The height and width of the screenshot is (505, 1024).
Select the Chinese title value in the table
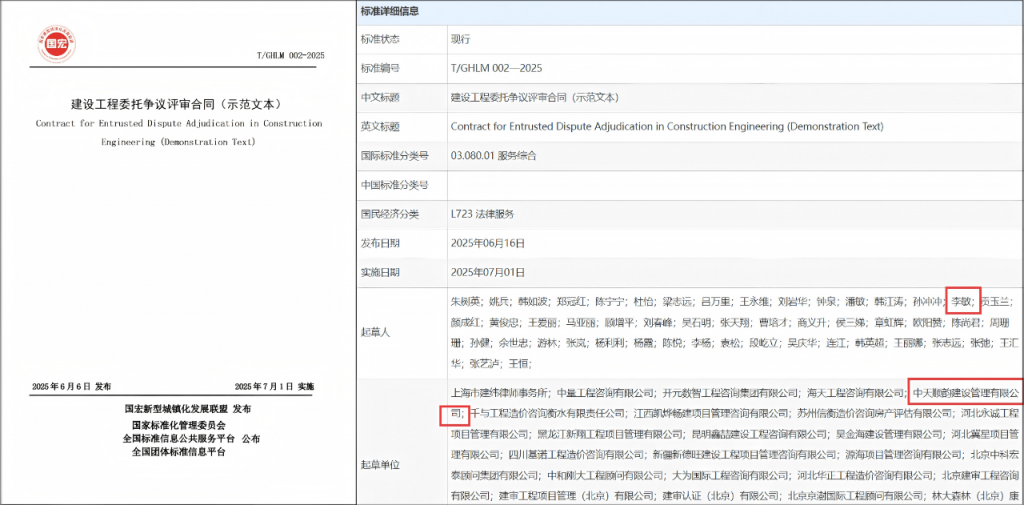pyautogui.click(x=535, y=97)
